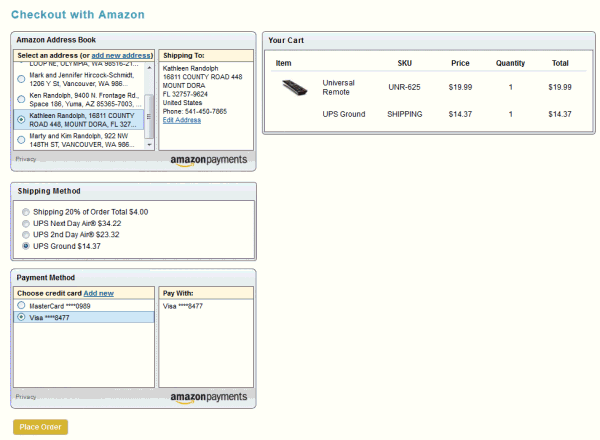
Task: Click address list scrollbar down arrow
Action: 149,145
